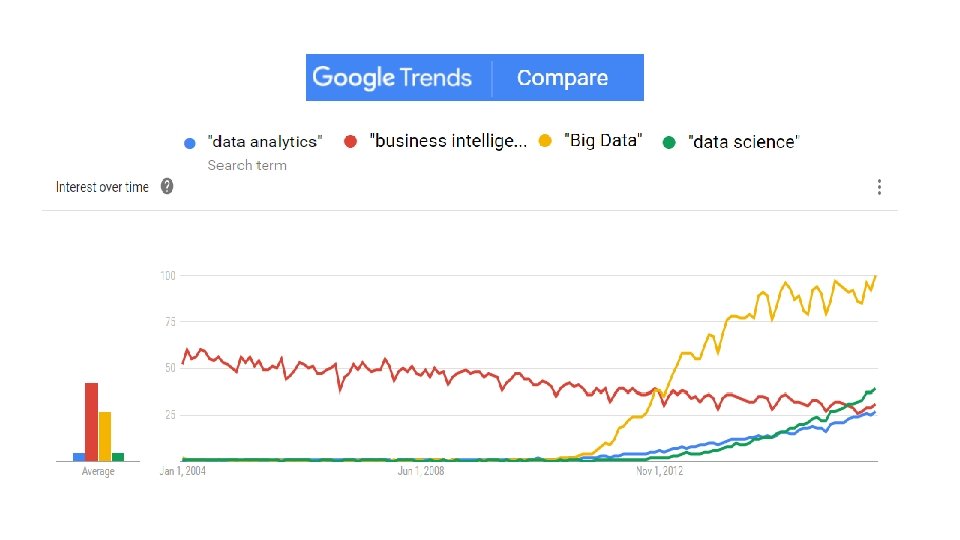Open the three-dot more options menu

879,187
